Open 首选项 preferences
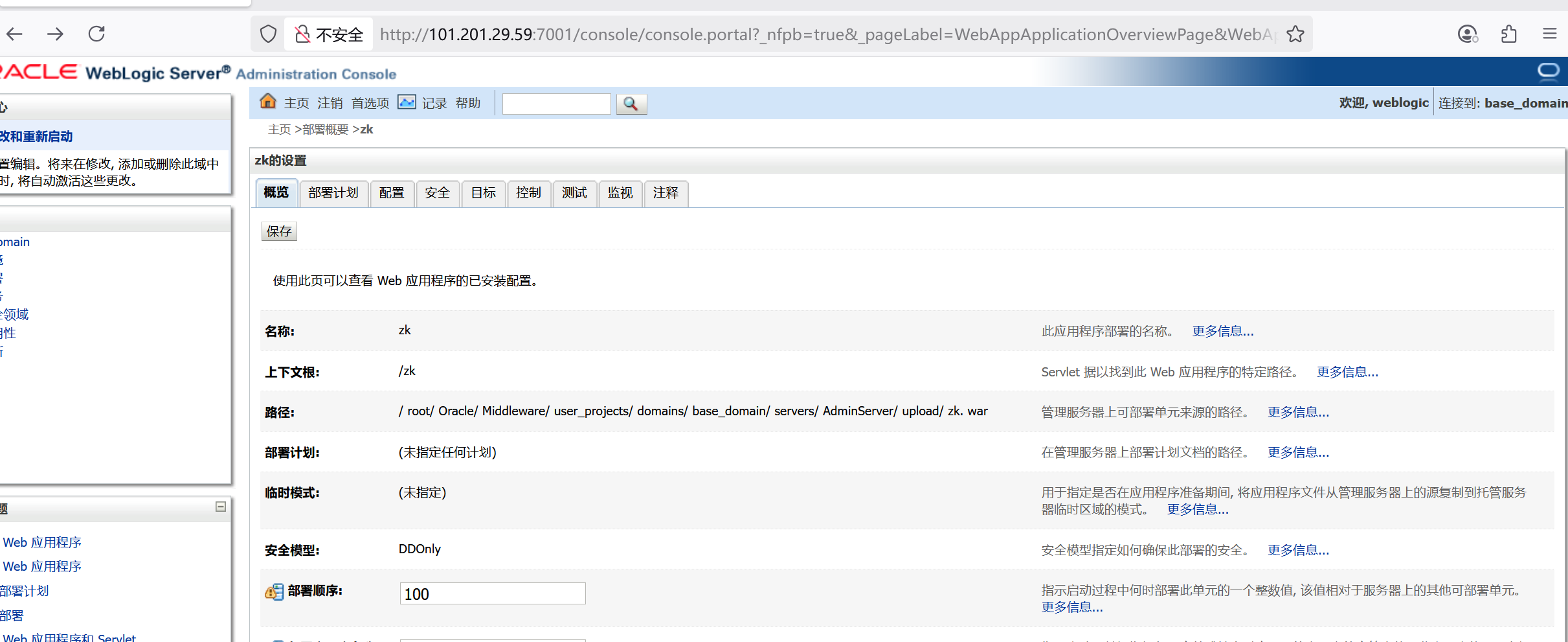Viewport: 1568px width, 642px height. [x=370, y=103]
